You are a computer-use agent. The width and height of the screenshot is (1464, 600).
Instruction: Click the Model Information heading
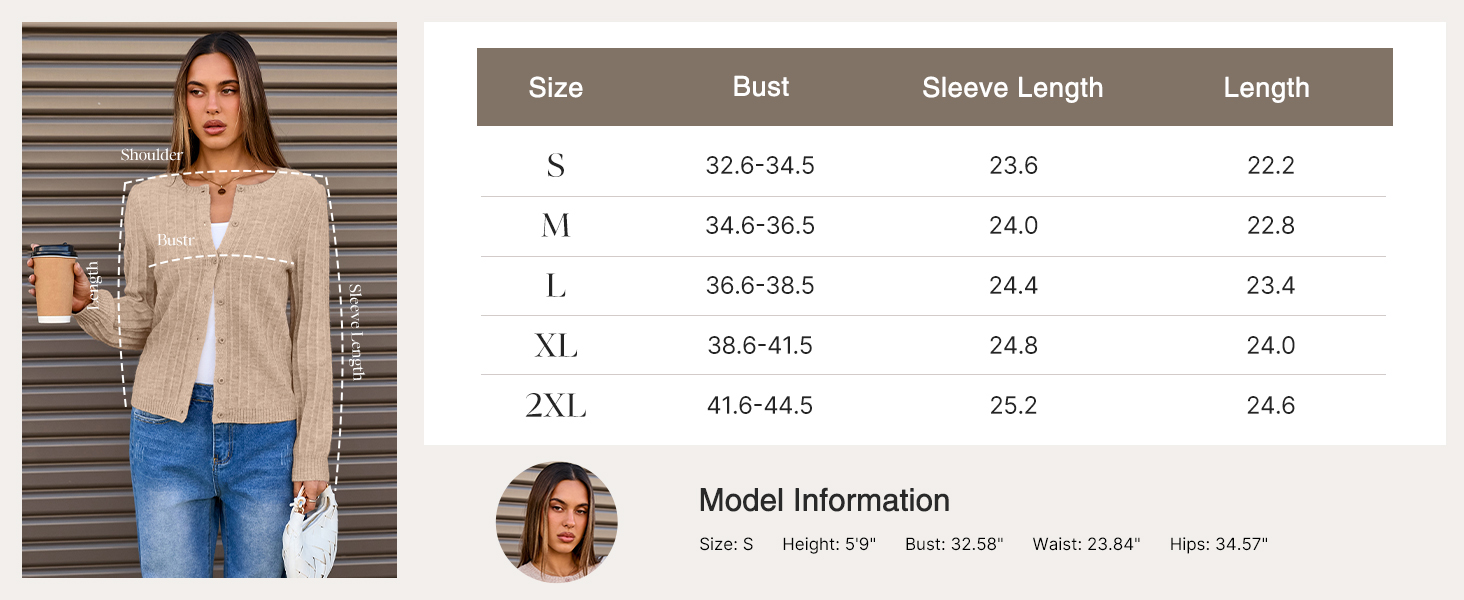(824, 500)
